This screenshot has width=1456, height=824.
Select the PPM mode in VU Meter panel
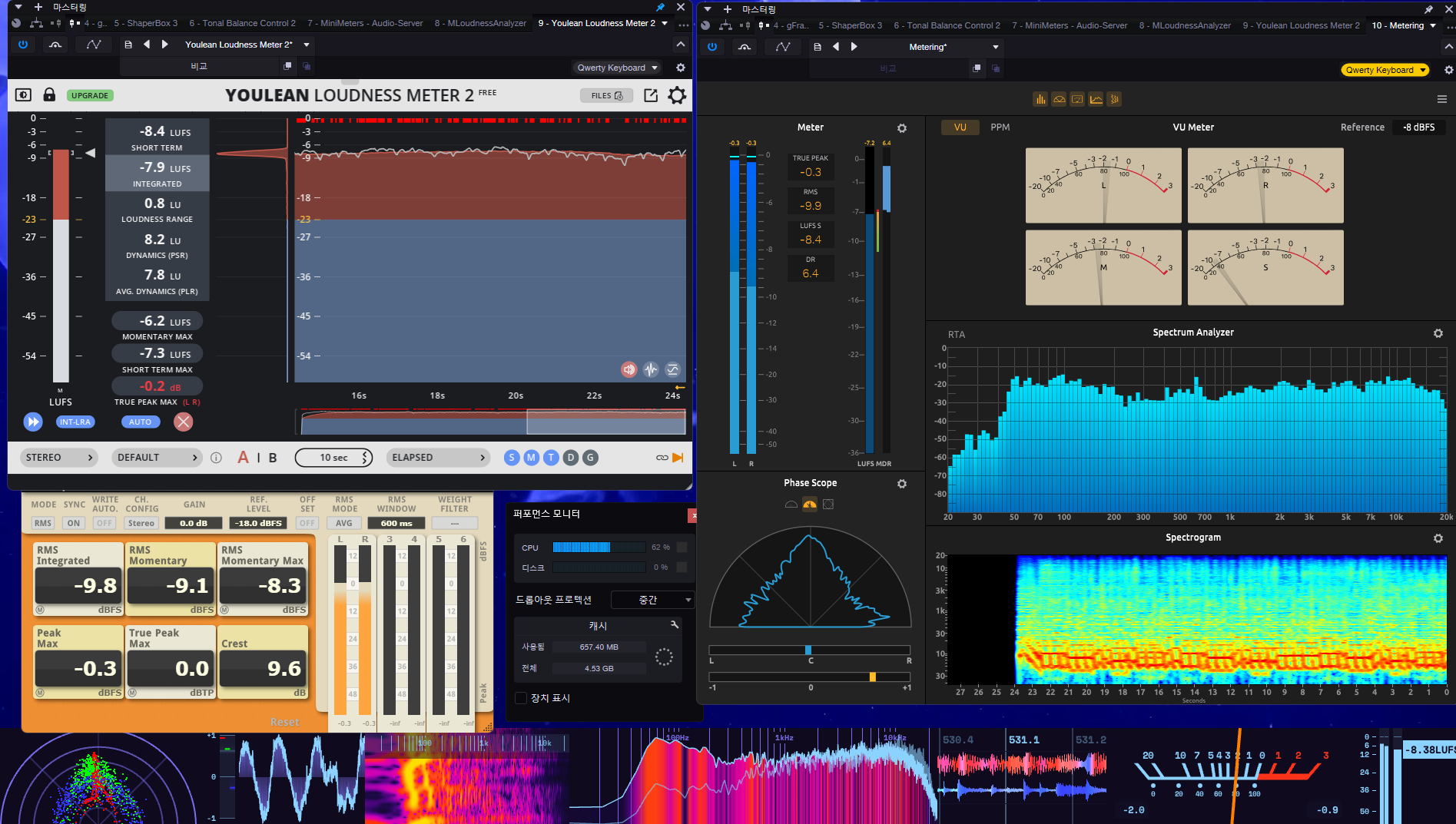[1000, 127]
